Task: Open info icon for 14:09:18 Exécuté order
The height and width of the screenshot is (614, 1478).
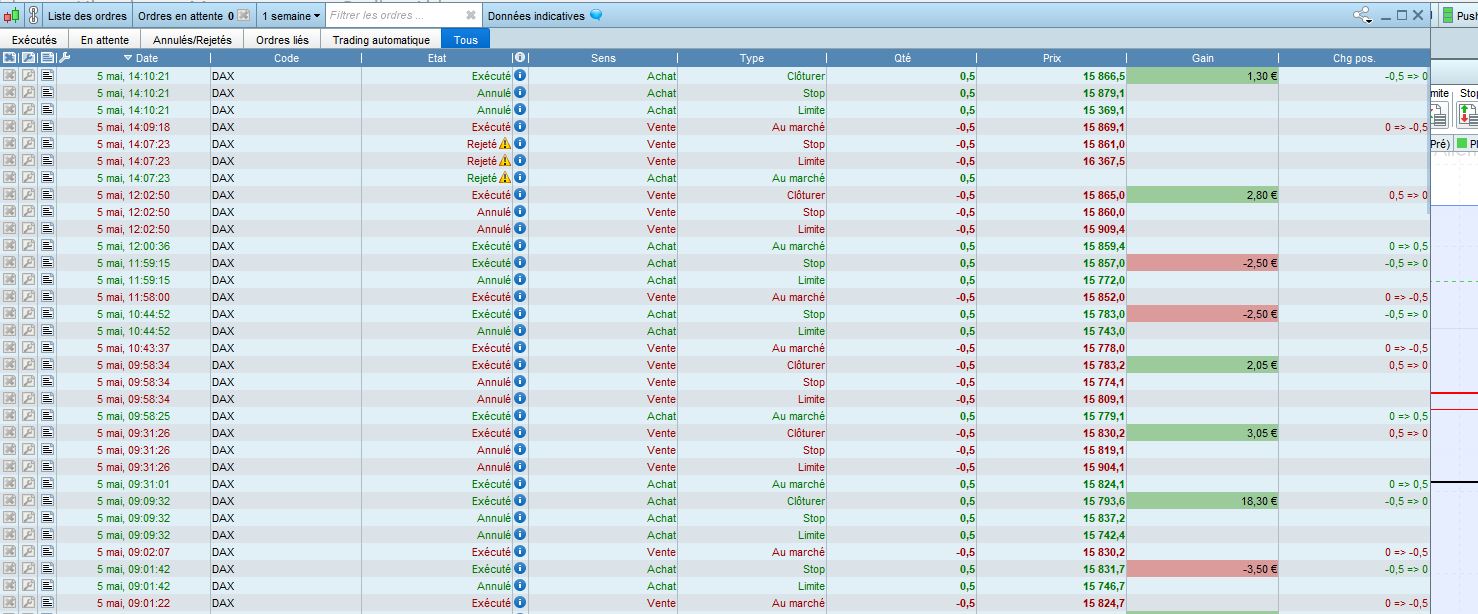Action: tap(519, 127)
